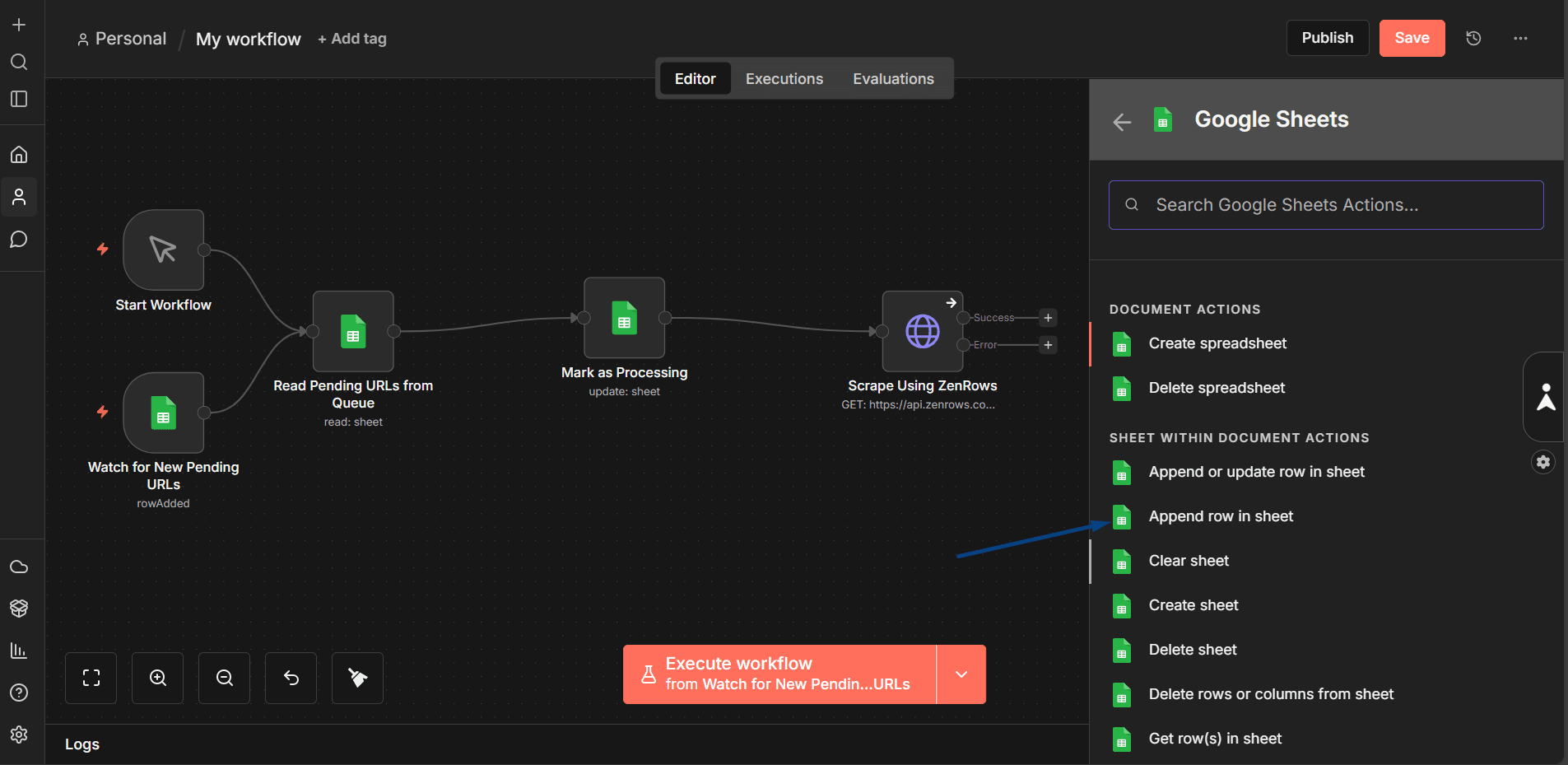
Task: Expand the Execute workflow dropdown arrow
Action: point(961,674)
